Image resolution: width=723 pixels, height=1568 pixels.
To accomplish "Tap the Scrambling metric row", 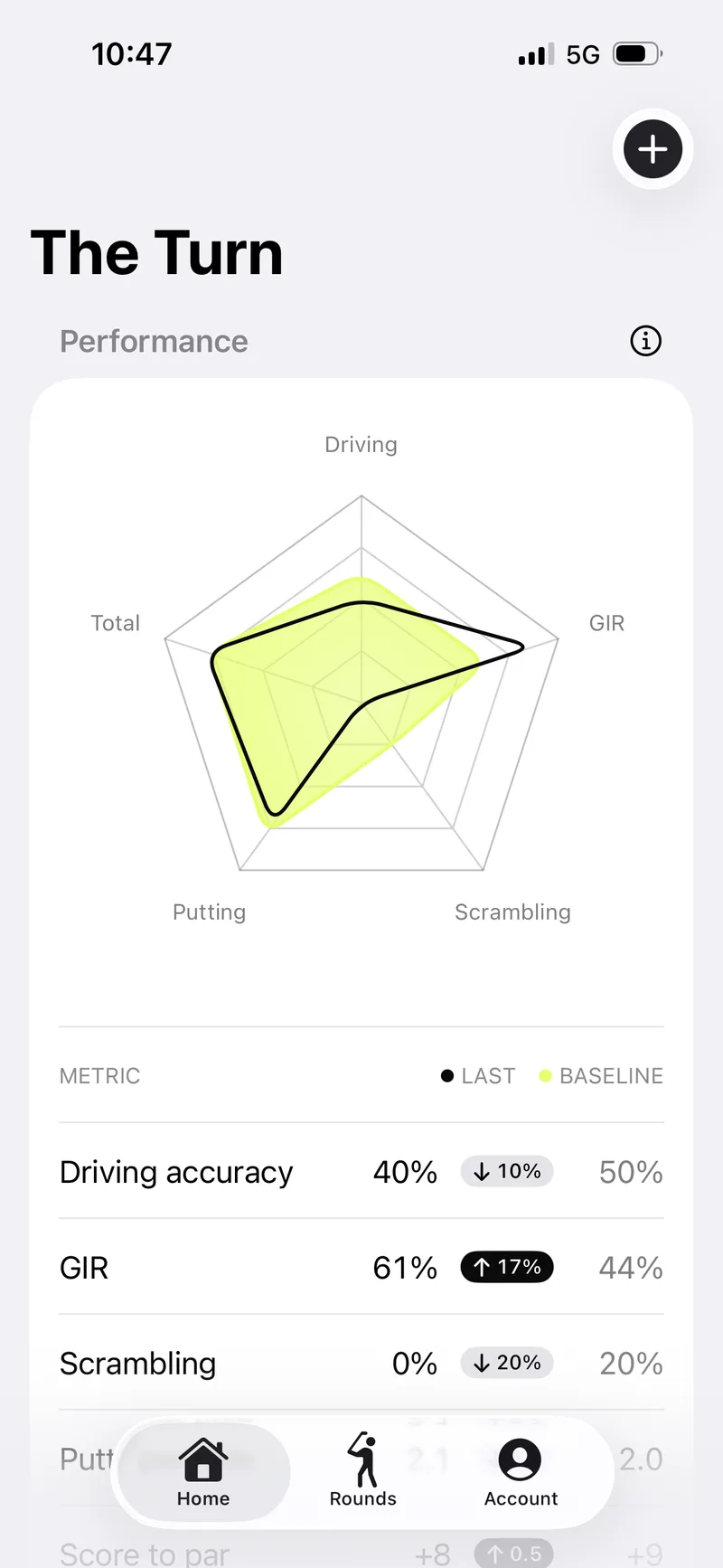I will [x=361, y=1363].
